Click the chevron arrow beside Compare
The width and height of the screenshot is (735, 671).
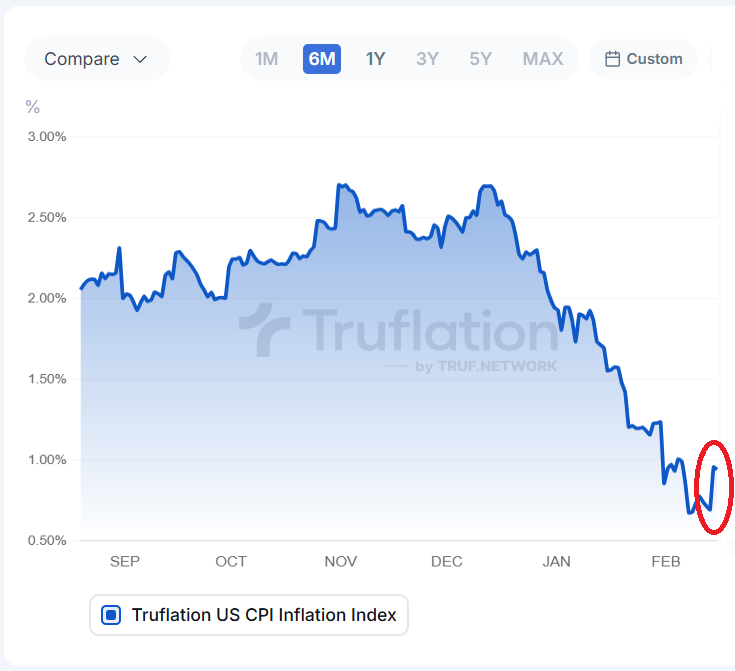pyautogui.click(x=140, y=59)
